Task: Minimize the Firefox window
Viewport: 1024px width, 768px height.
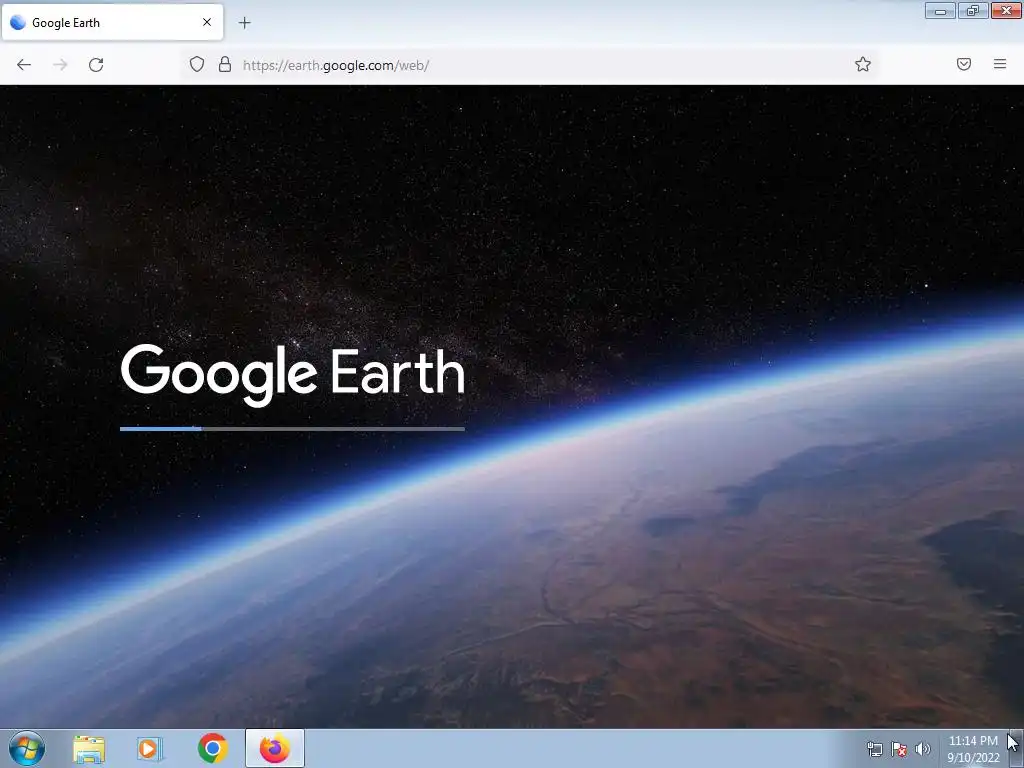Action: pyautogui.click(x=940, y=10)
